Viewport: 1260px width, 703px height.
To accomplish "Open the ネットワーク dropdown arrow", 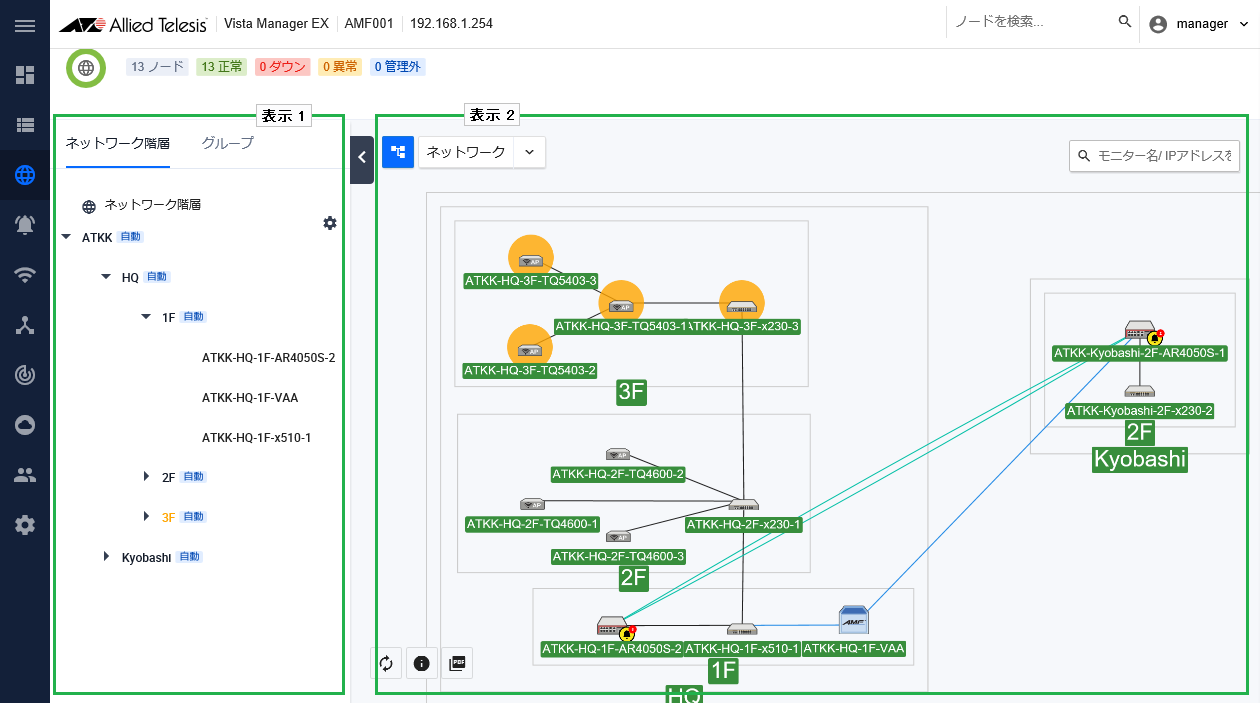I will click(530, 152).
